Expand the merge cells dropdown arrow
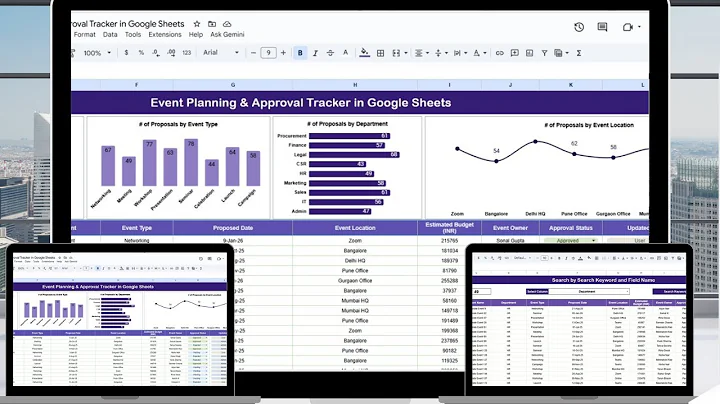This screenshot has width=720, height=404. [406, 53]
